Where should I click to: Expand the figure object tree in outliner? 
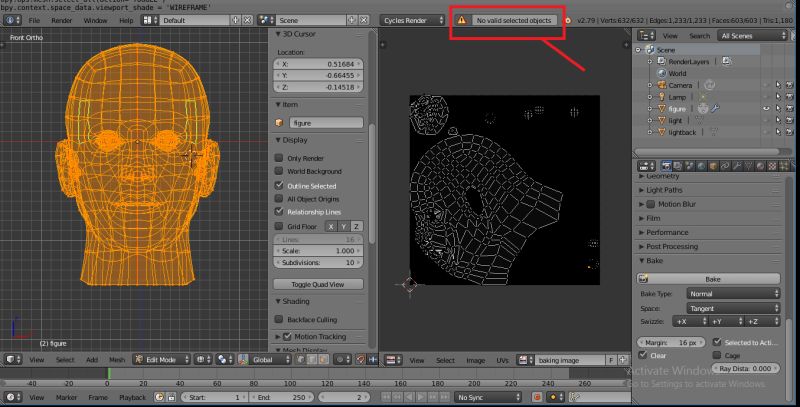coord(650,109)
